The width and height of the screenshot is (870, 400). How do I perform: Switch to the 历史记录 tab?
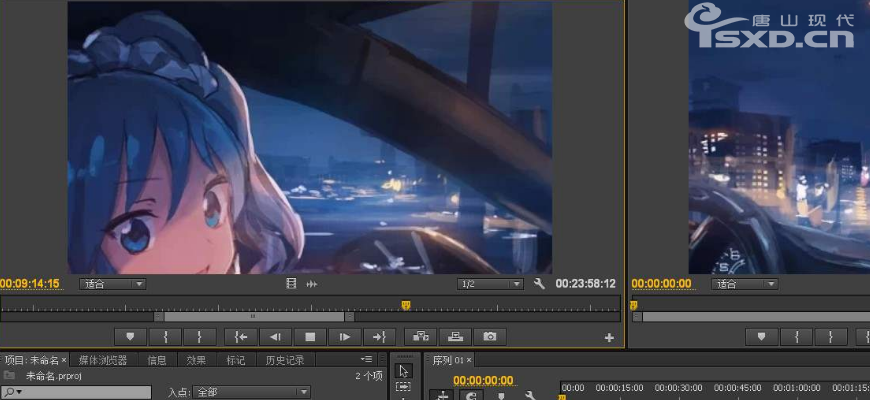pyautogui.click(x=285, y=360)
